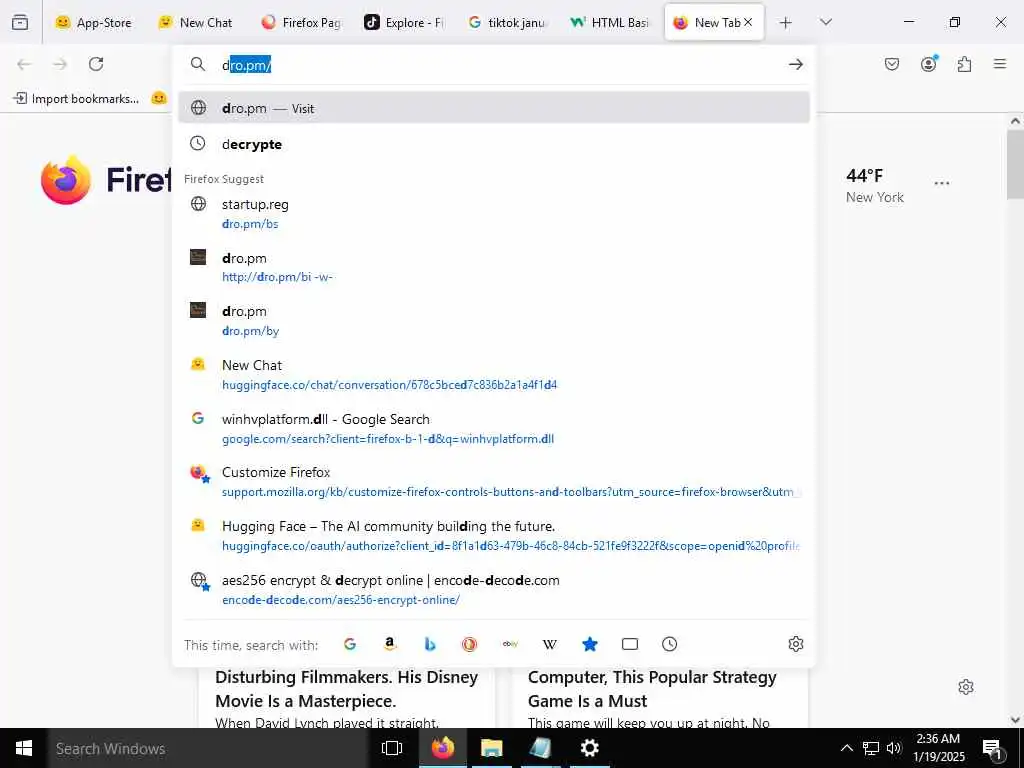The height and width of the screenshot is (768, 1024).
Task: Search this time with Google
Action: pyautogui.click(x=350, y=645)
